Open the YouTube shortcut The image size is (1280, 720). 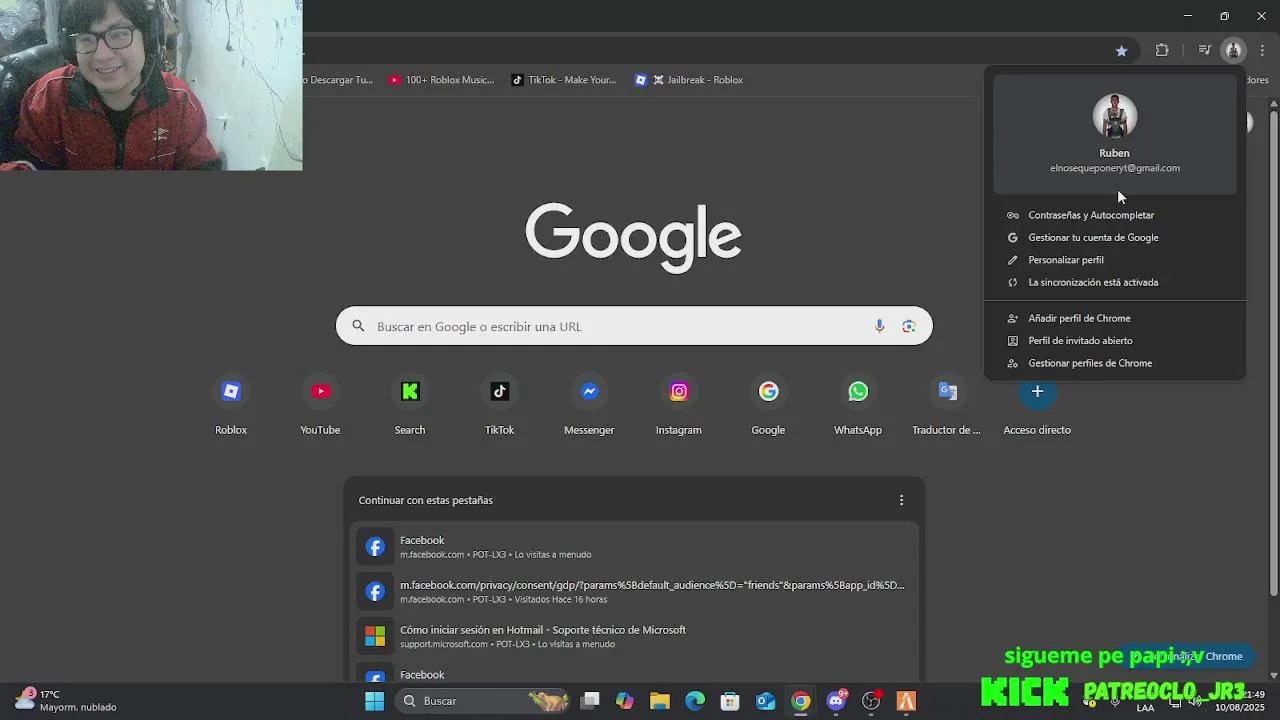tap(320, 405)
